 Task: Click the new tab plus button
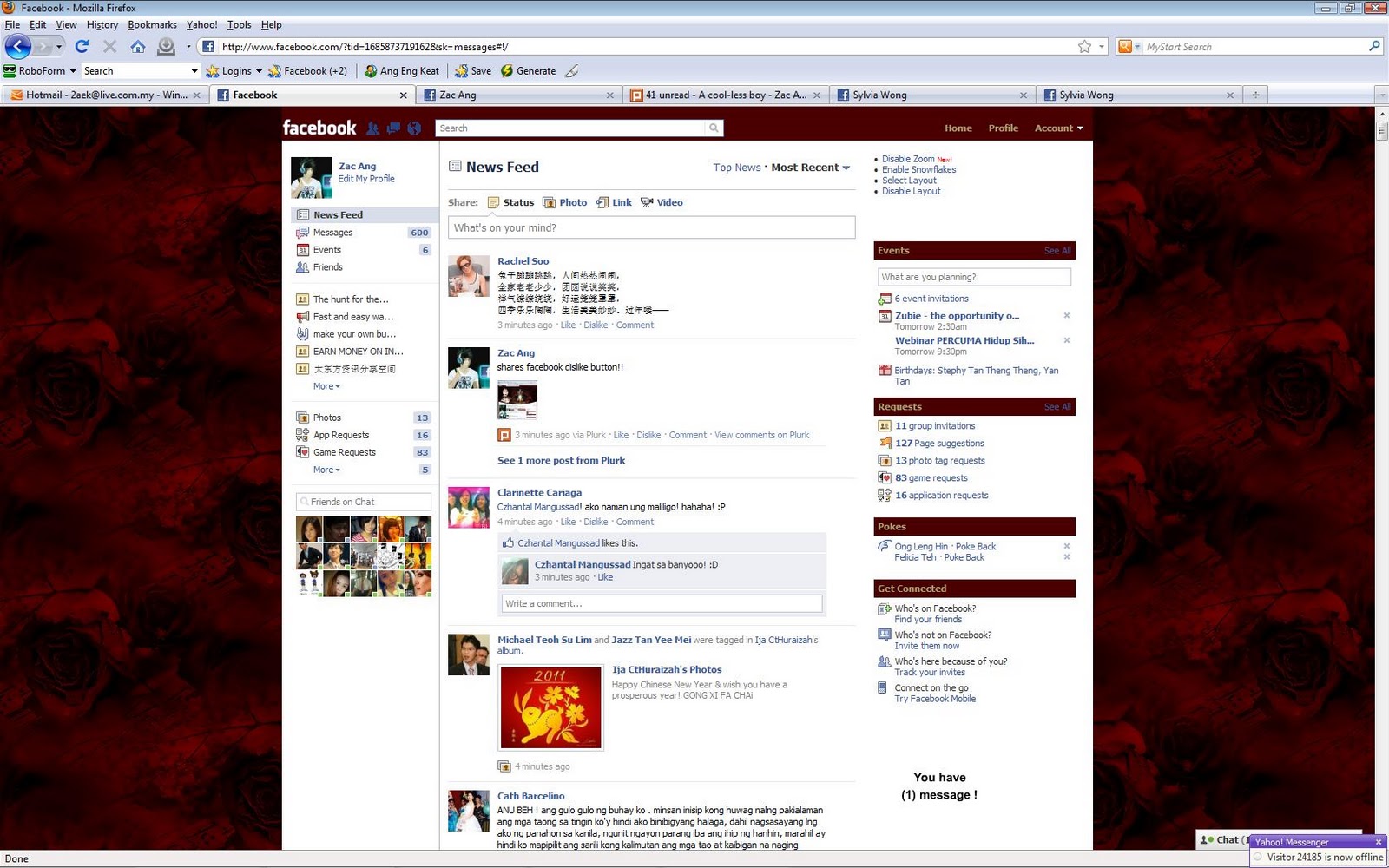[x=1255, y=95]
